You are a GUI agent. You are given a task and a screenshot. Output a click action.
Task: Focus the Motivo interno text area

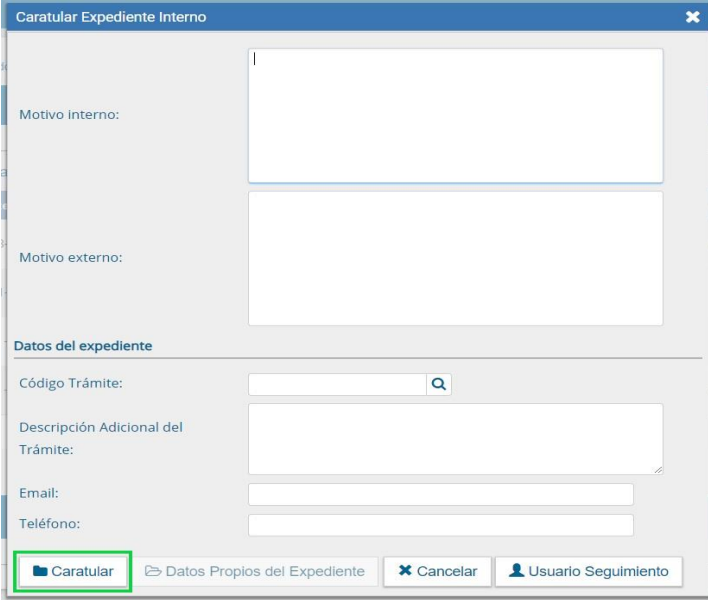(455, 116)
